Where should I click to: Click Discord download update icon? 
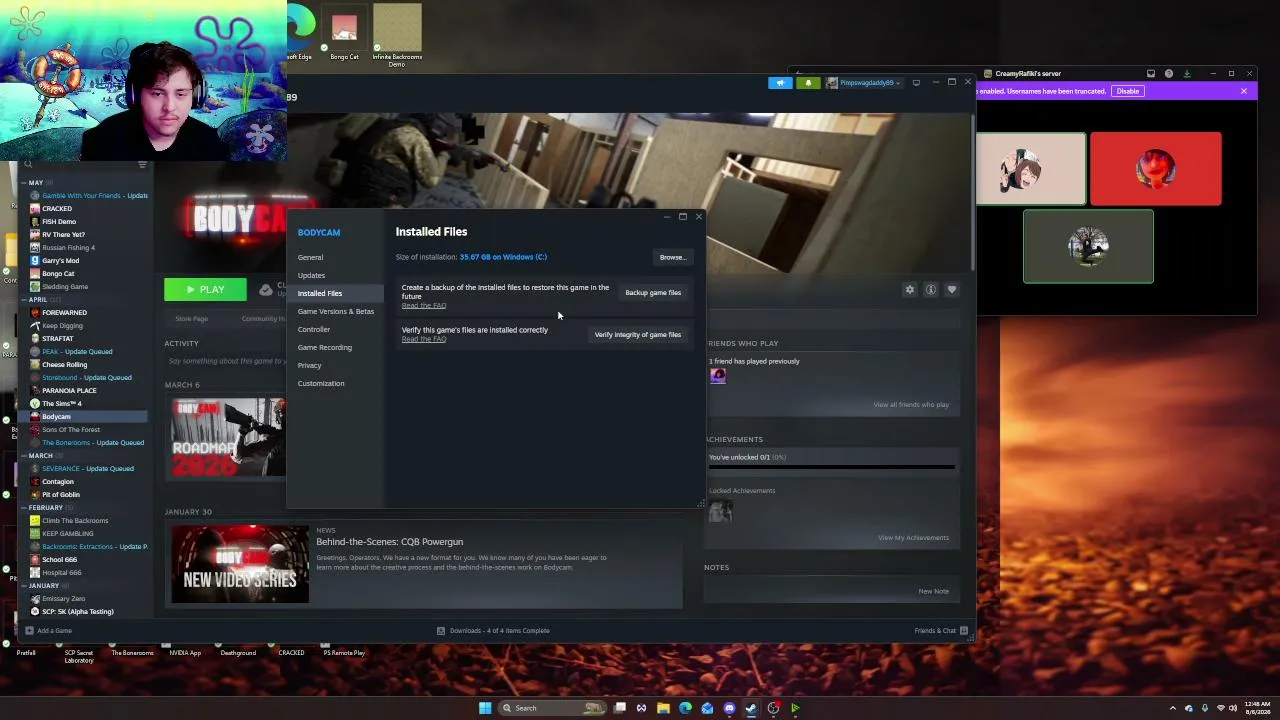point(1187,74)
